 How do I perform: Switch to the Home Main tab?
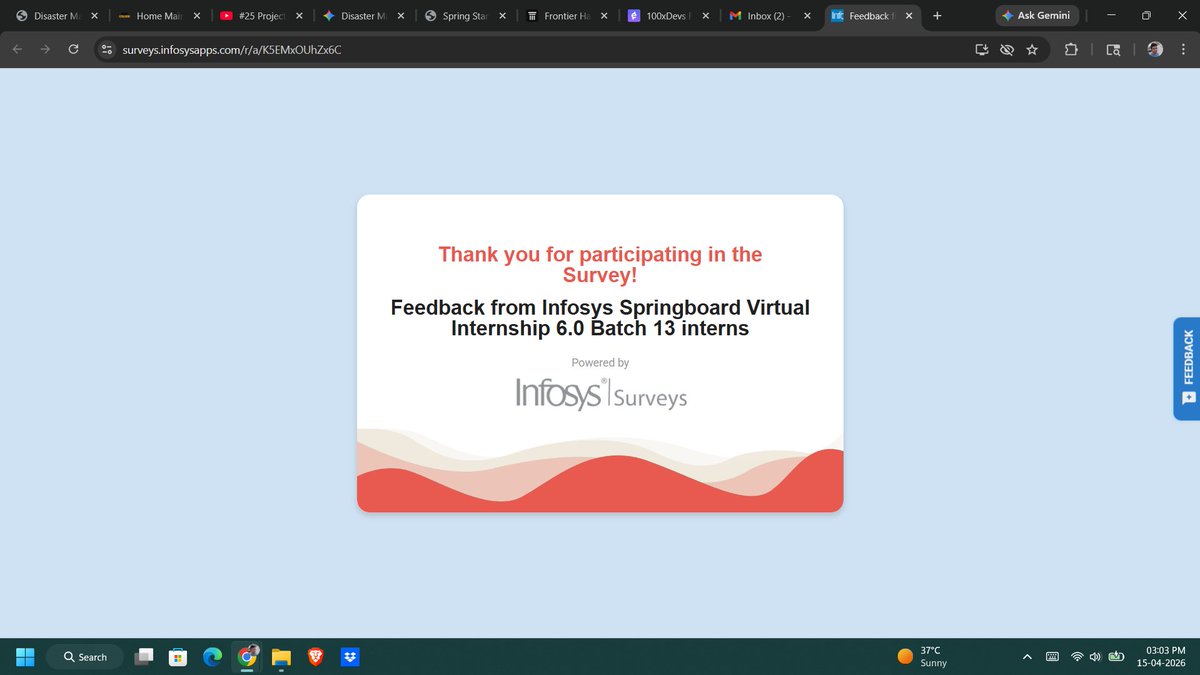(x=160, y=16)
